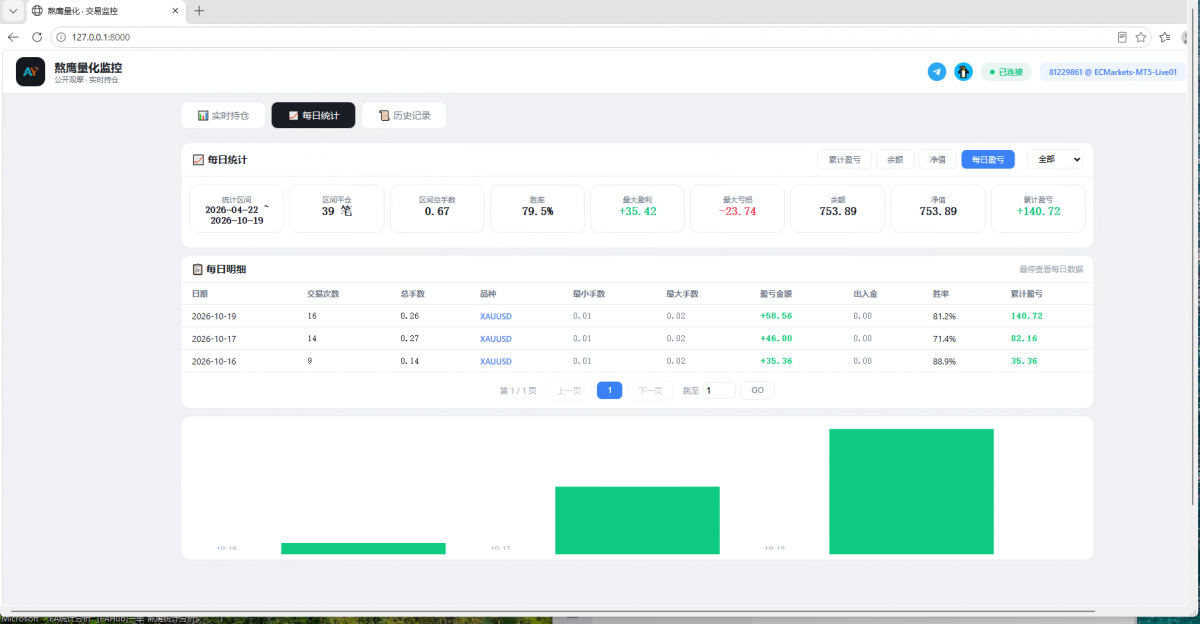Click the QQ penguin icon in the header
Screen dimensions: 1200x624
coord(963,72)
